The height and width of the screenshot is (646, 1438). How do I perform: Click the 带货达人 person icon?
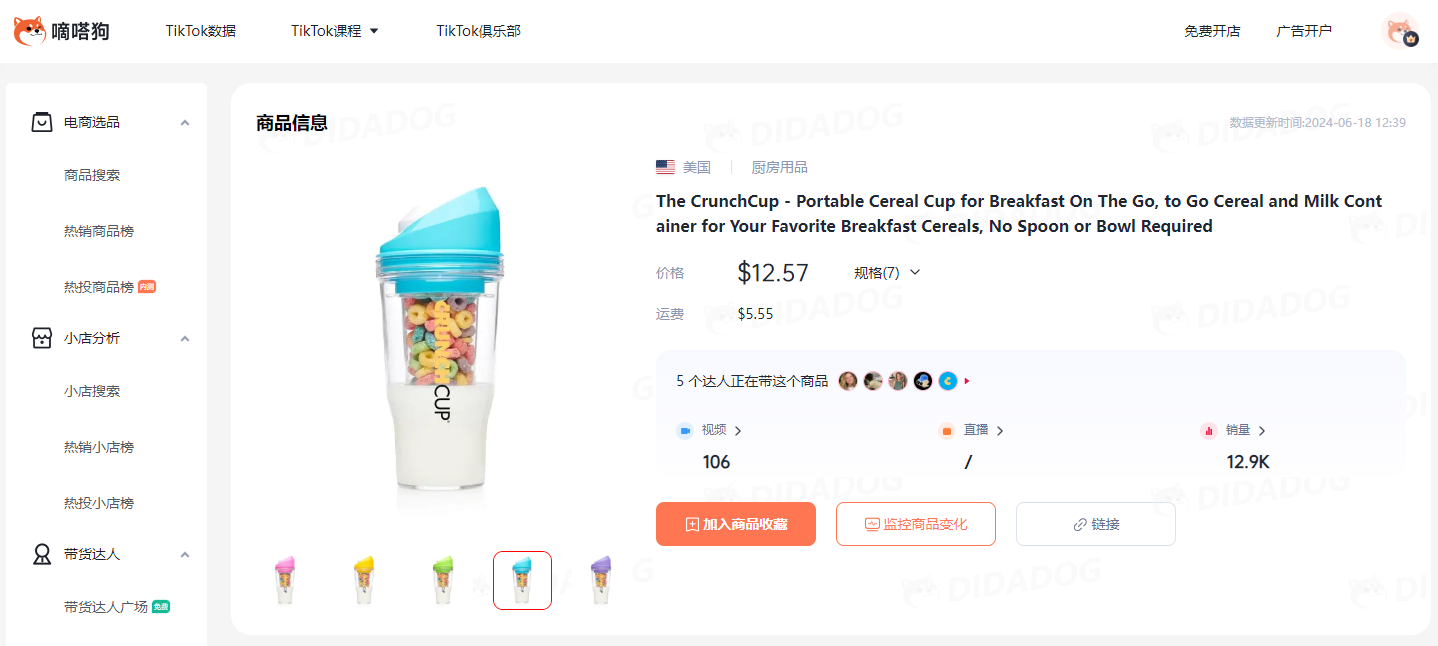tap(42, 554)
